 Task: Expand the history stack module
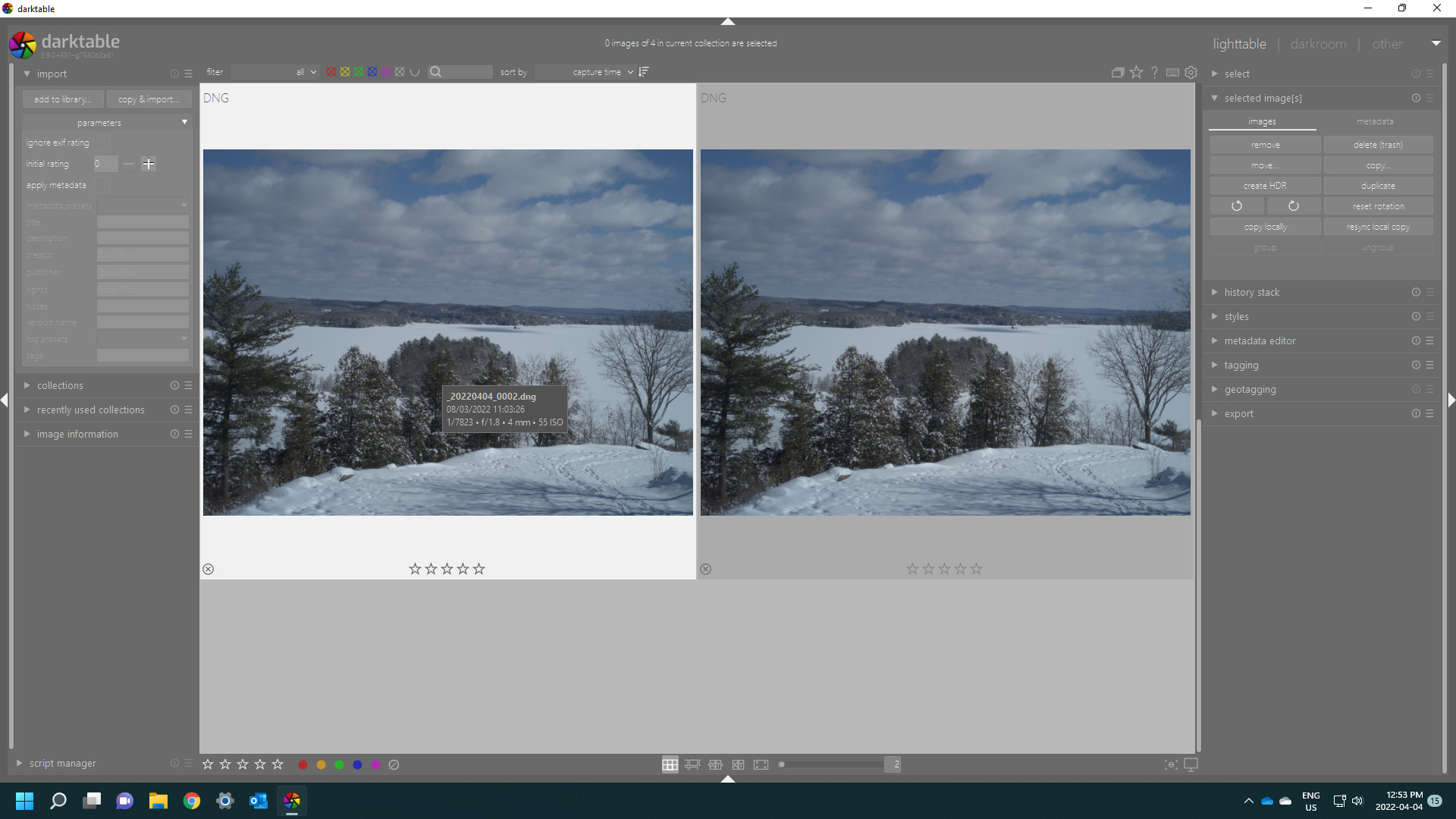[1251, 292]
